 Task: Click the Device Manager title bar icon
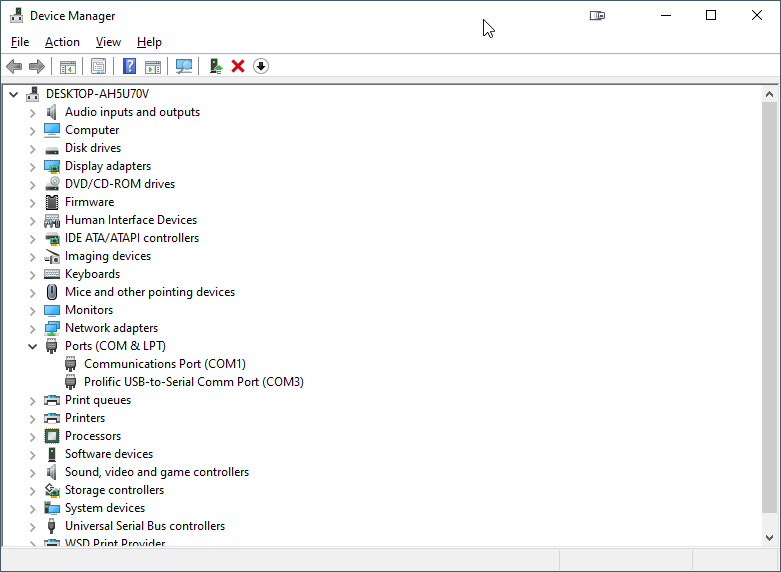click(16, 15)
